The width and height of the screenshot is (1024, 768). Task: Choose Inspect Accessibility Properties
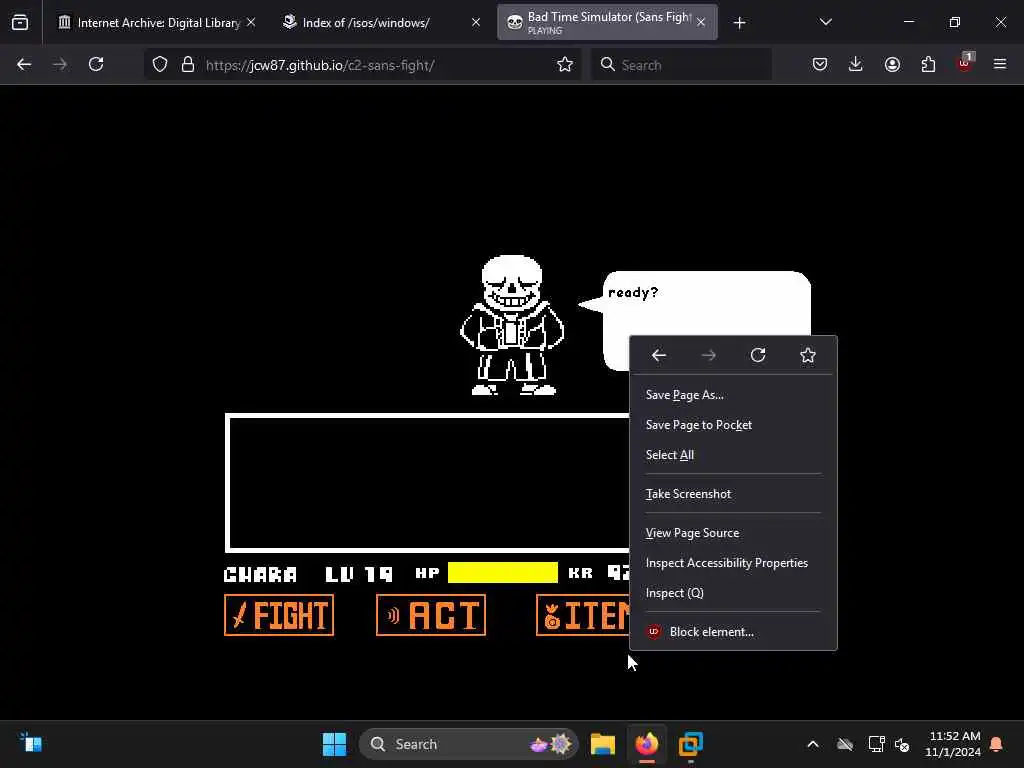pos(733,563)
